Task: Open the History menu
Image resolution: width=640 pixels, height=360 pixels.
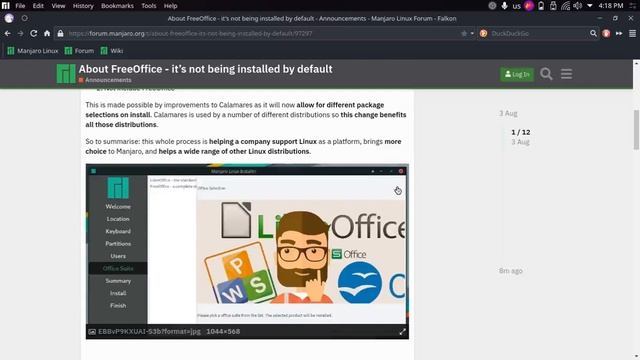Action: coord(83,6)
